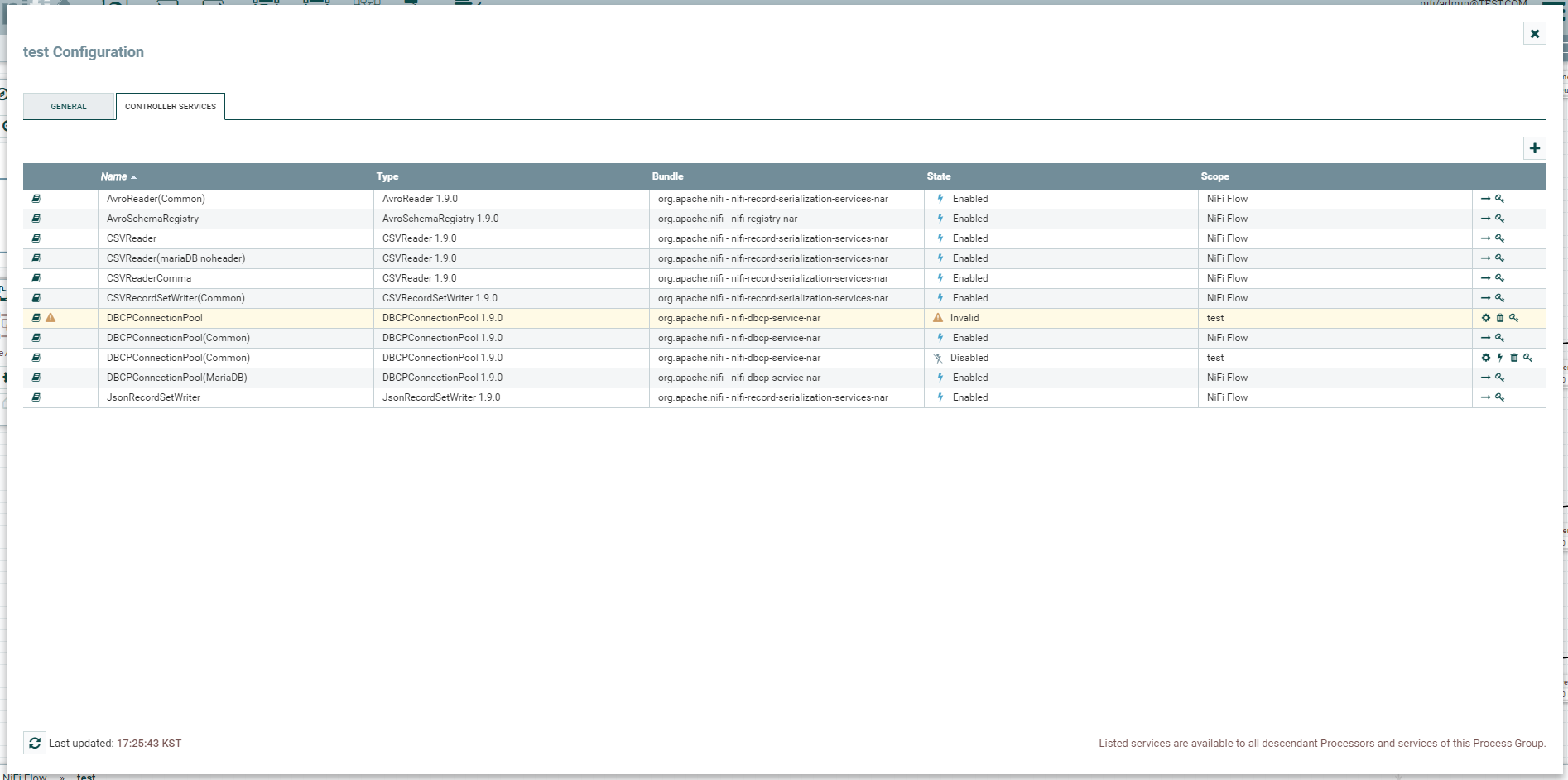Select the CONTROLLER SERVICES tab
The height and width of the screenshot is (780, 1568).
(171, 106)
